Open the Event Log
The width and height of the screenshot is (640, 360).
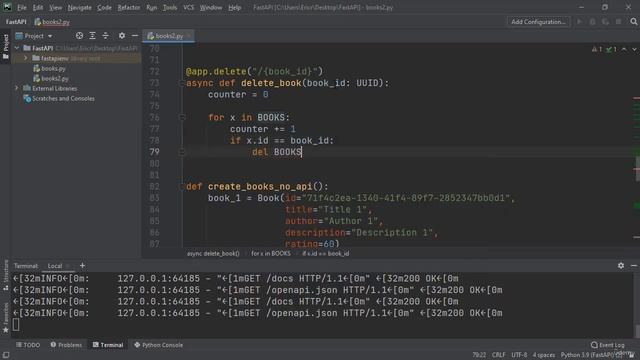coord(608,345)
